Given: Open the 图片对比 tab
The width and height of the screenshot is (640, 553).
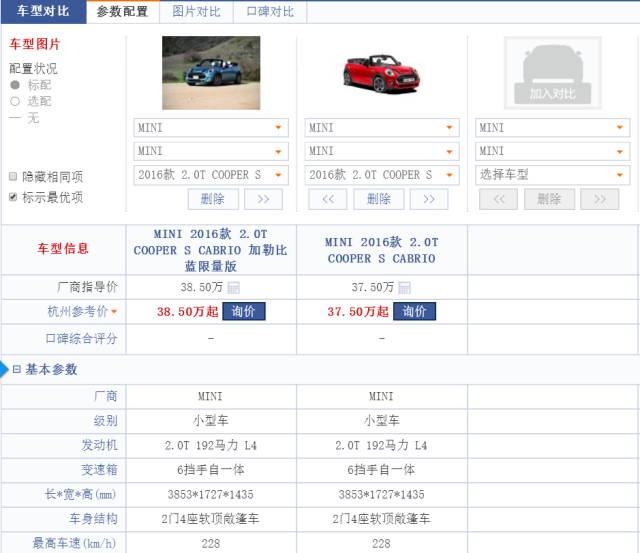Looking at the screenshot, I should (196, 11).
